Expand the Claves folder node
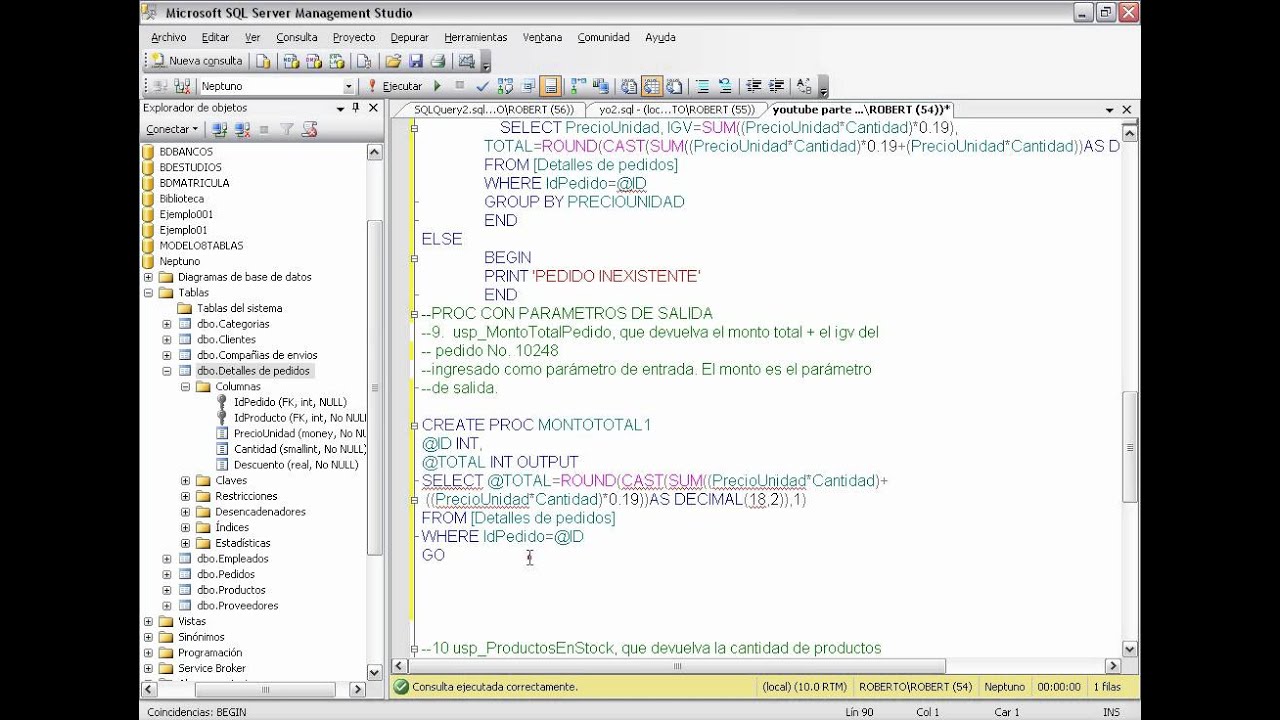 pyautogui.click(x=185, y=481)
